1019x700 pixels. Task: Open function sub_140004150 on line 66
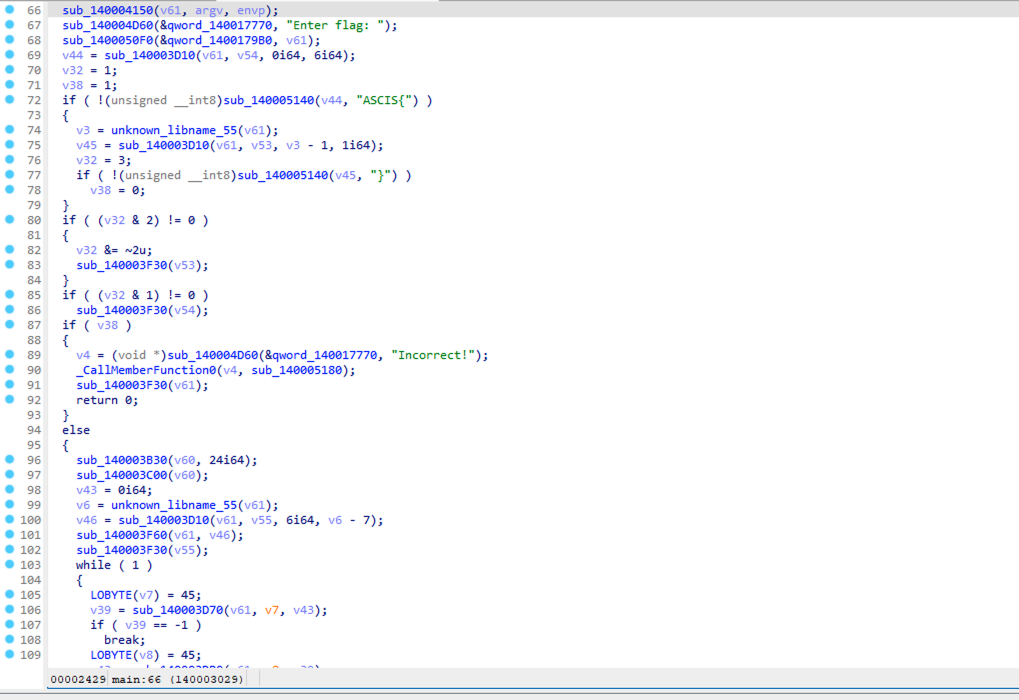(x=107, y=10)
